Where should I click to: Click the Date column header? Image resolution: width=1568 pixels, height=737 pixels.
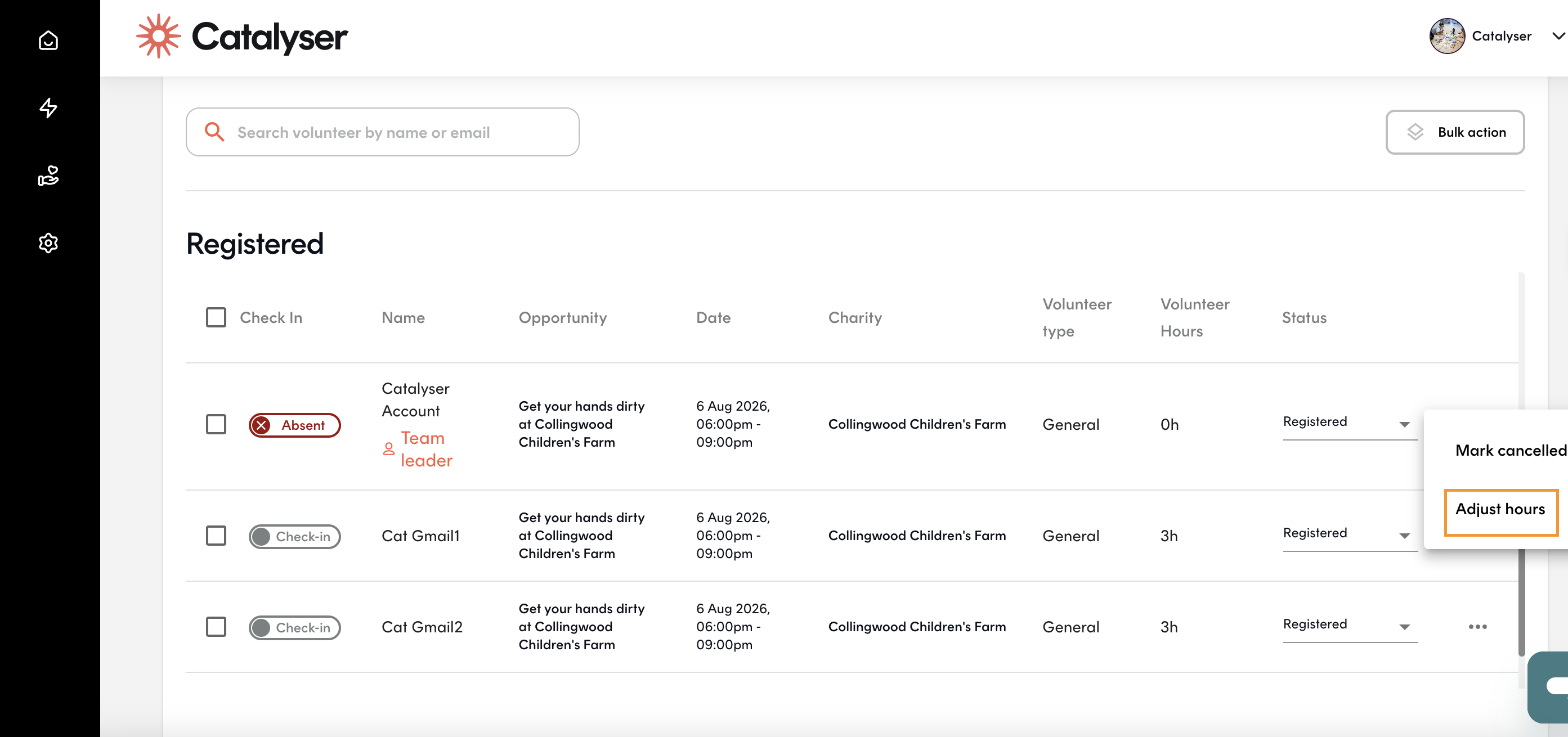[x=714, y=317]
